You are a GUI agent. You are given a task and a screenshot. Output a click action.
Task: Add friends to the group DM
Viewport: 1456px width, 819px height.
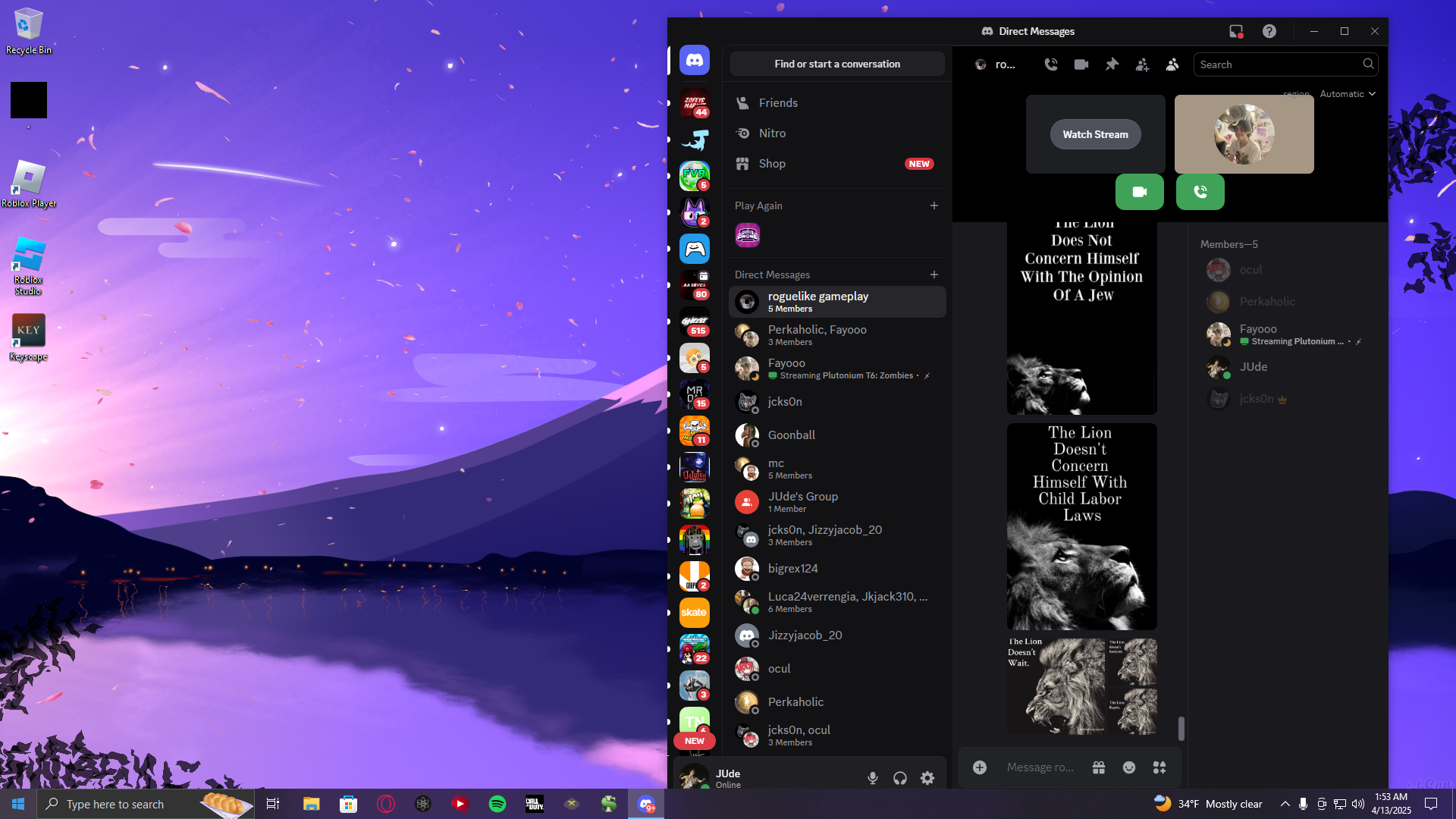click(1142, 64)
